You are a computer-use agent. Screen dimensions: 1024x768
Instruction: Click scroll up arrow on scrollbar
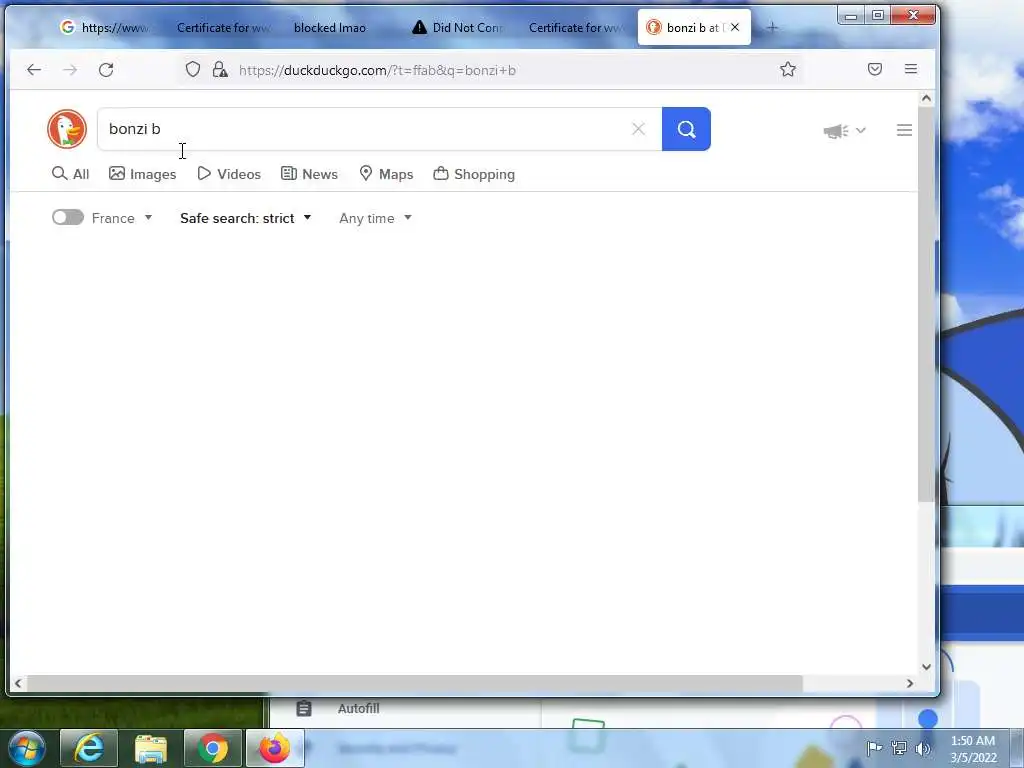coord(926,98)
